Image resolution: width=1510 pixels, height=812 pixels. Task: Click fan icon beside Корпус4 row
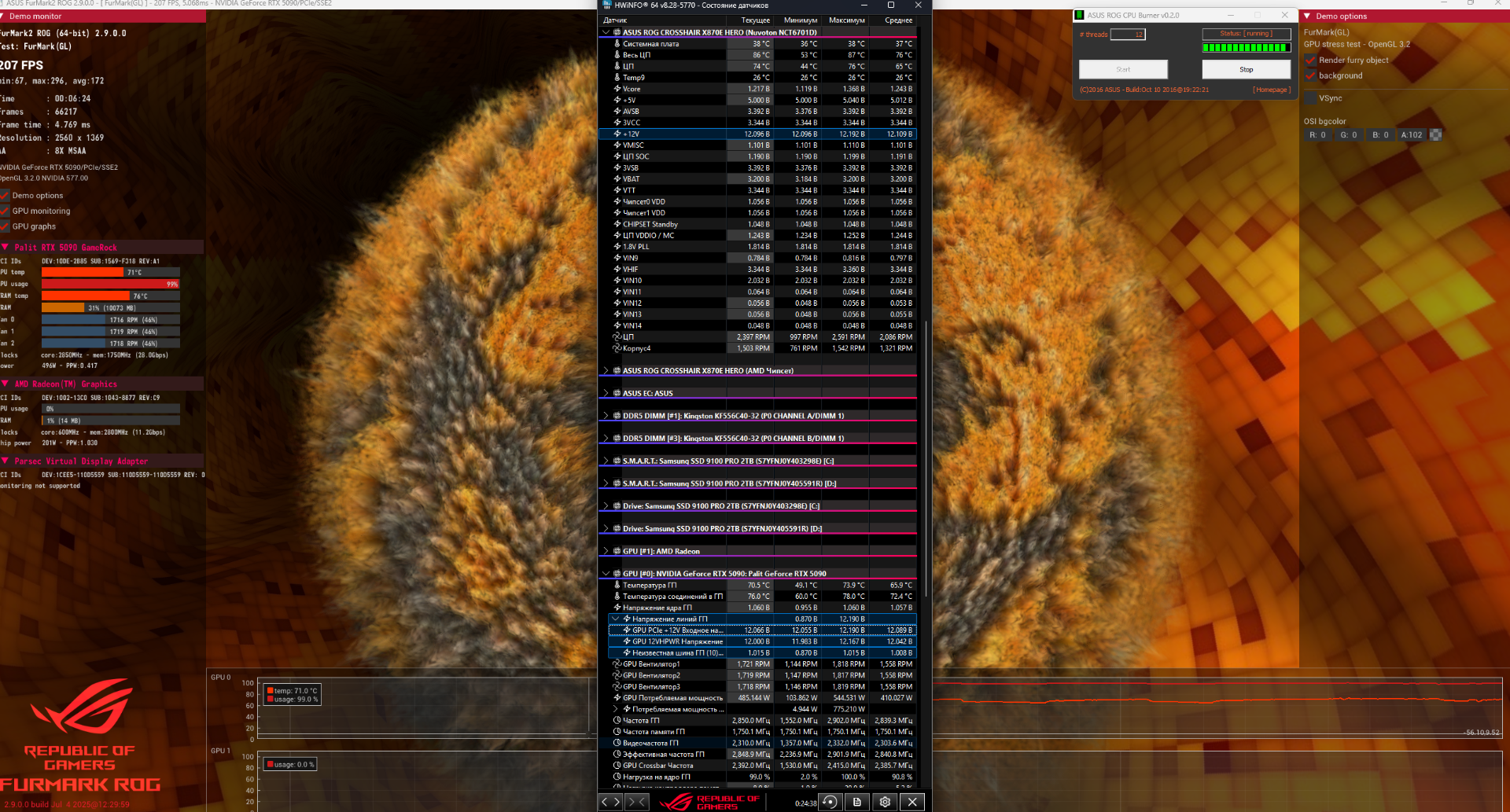[x=617, y=348]
